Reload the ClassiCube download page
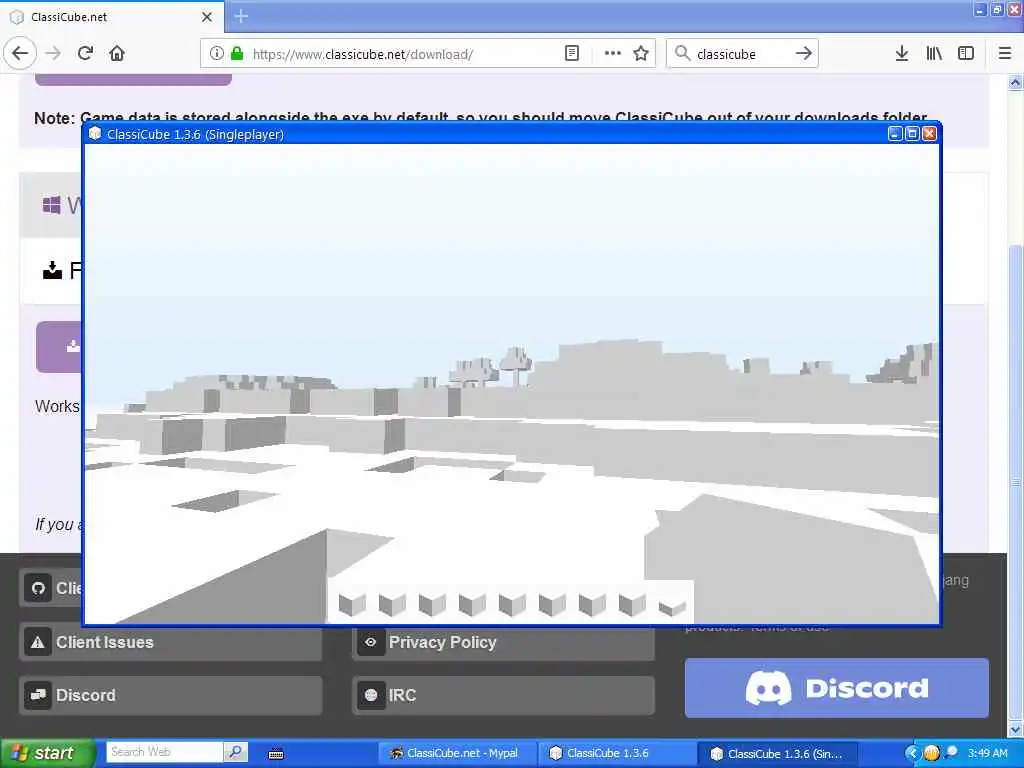1024x768 pixels. (x=85, y=53)
